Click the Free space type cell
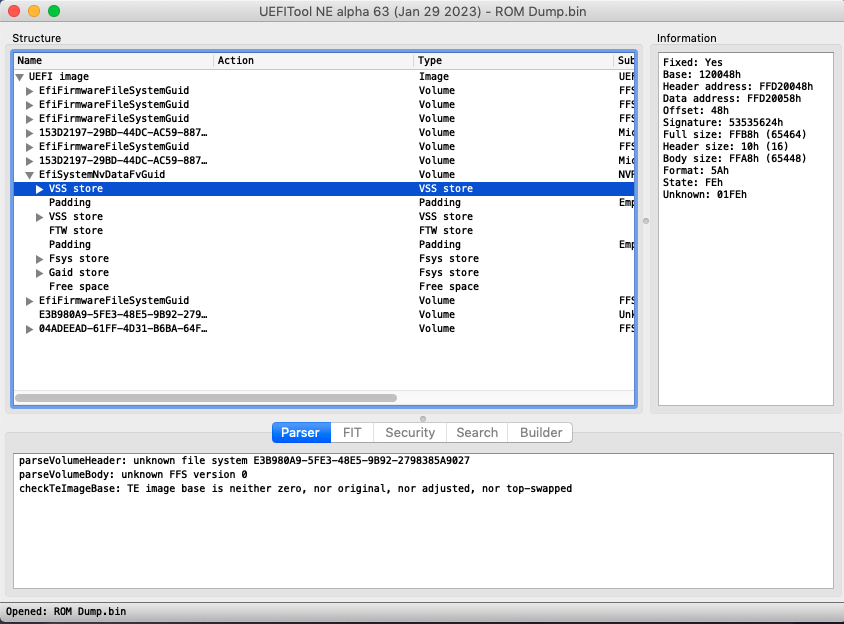 pos(449,286)
